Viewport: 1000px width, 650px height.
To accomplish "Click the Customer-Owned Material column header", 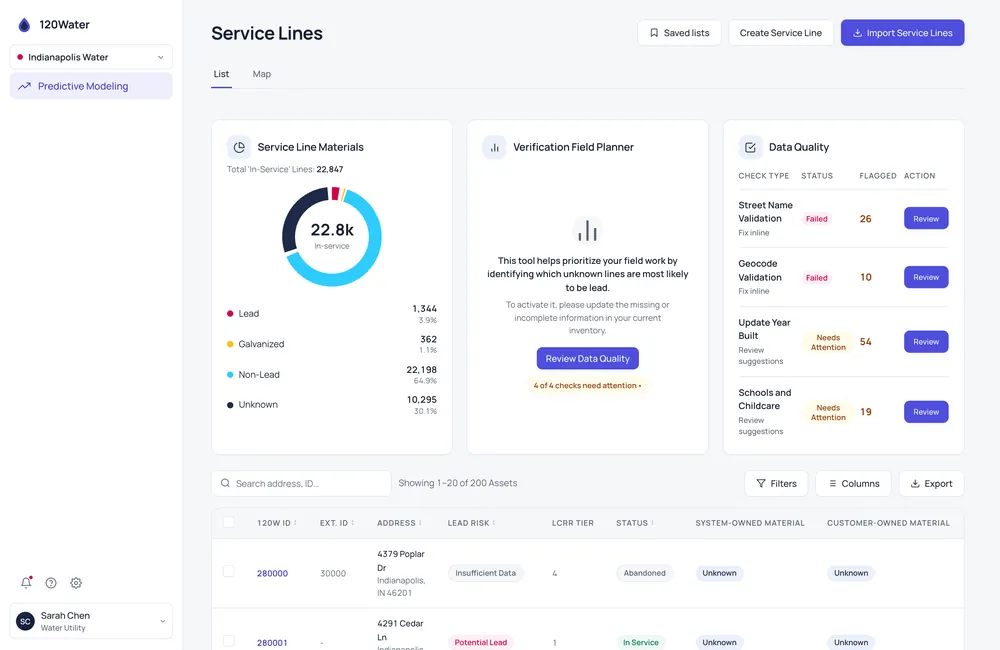I will coord(888,523).
